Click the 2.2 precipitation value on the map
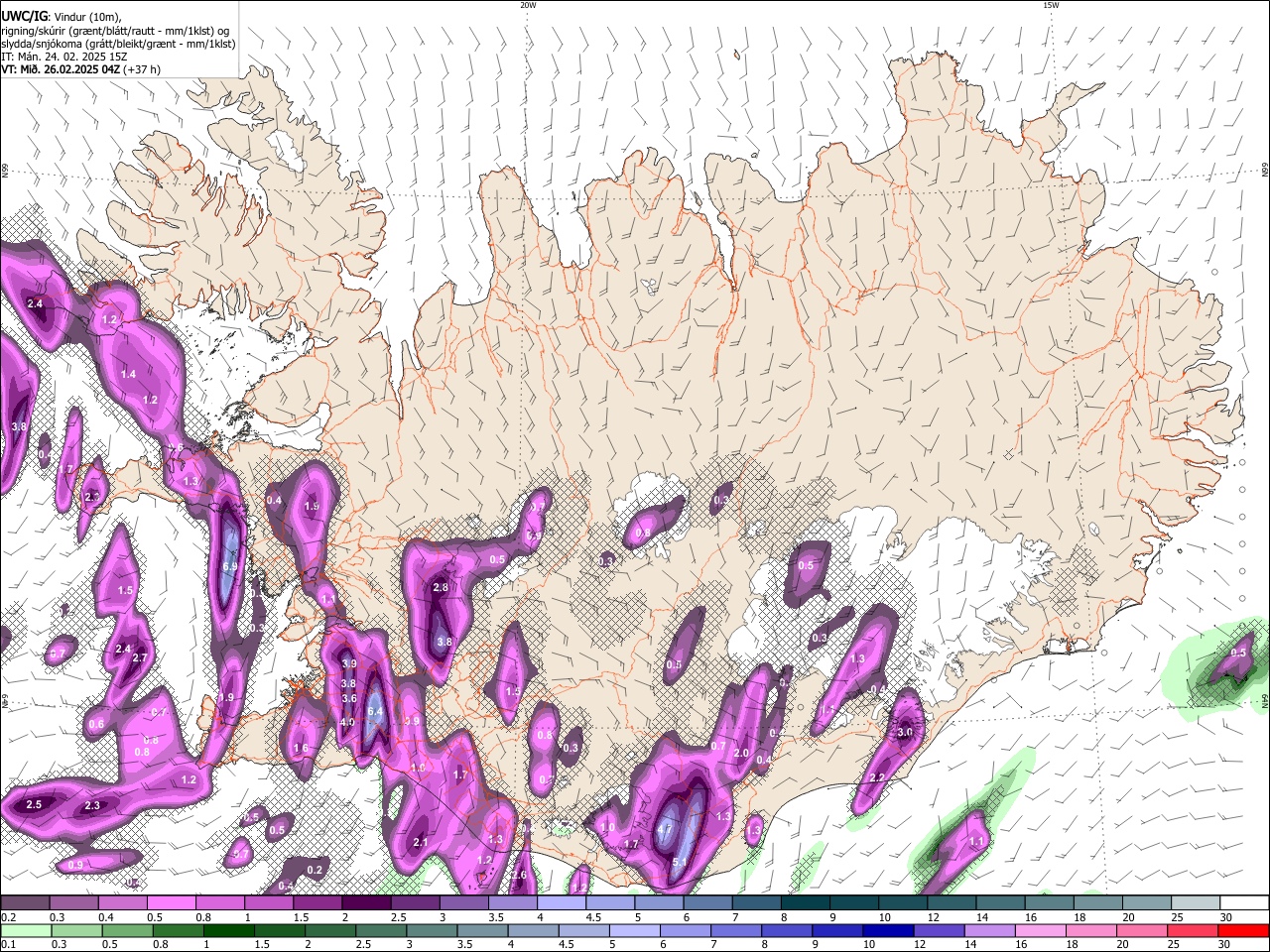 pyautogui.click(x=877, y=778)
